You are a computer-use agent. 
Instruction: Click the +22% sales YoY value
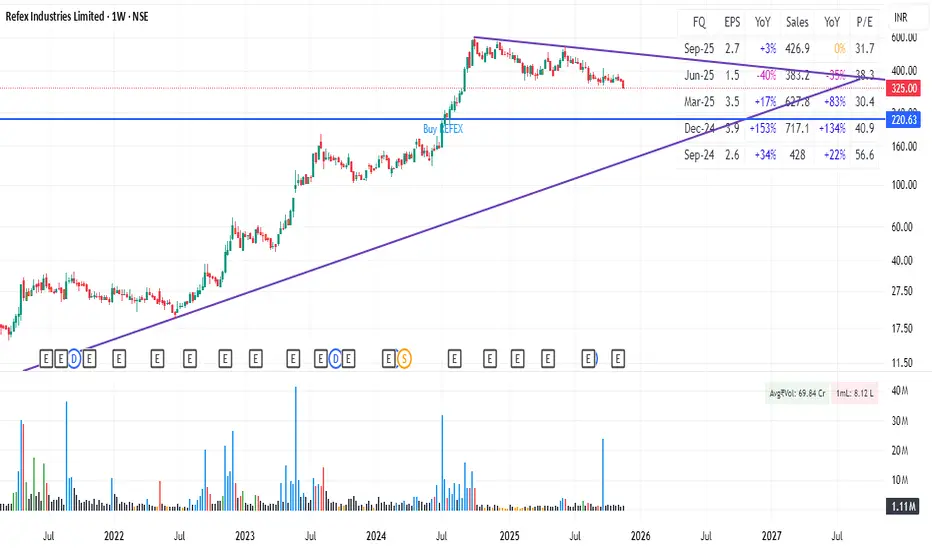[835, 155]
